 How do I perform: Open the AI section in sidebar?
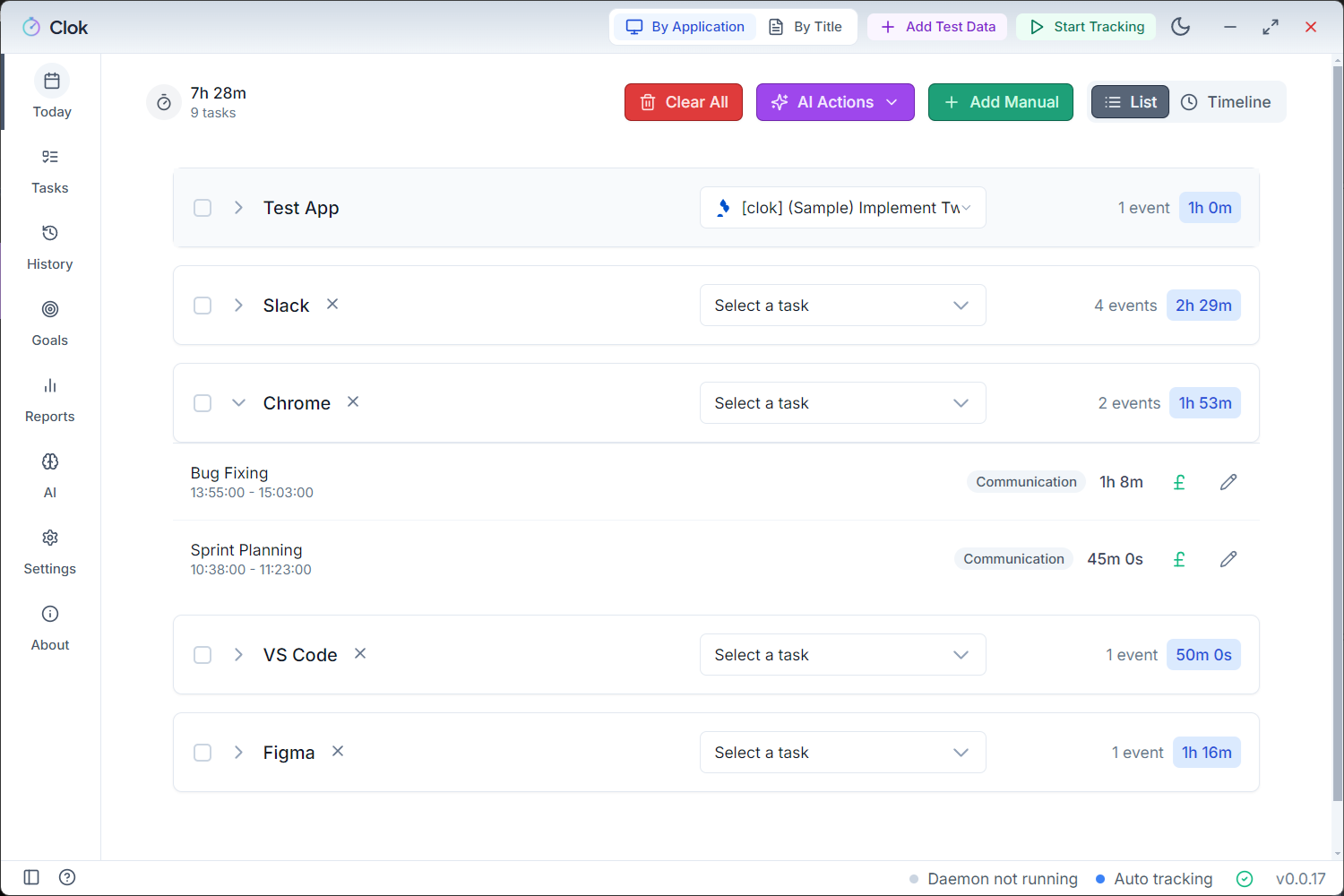tap(50, 476)
